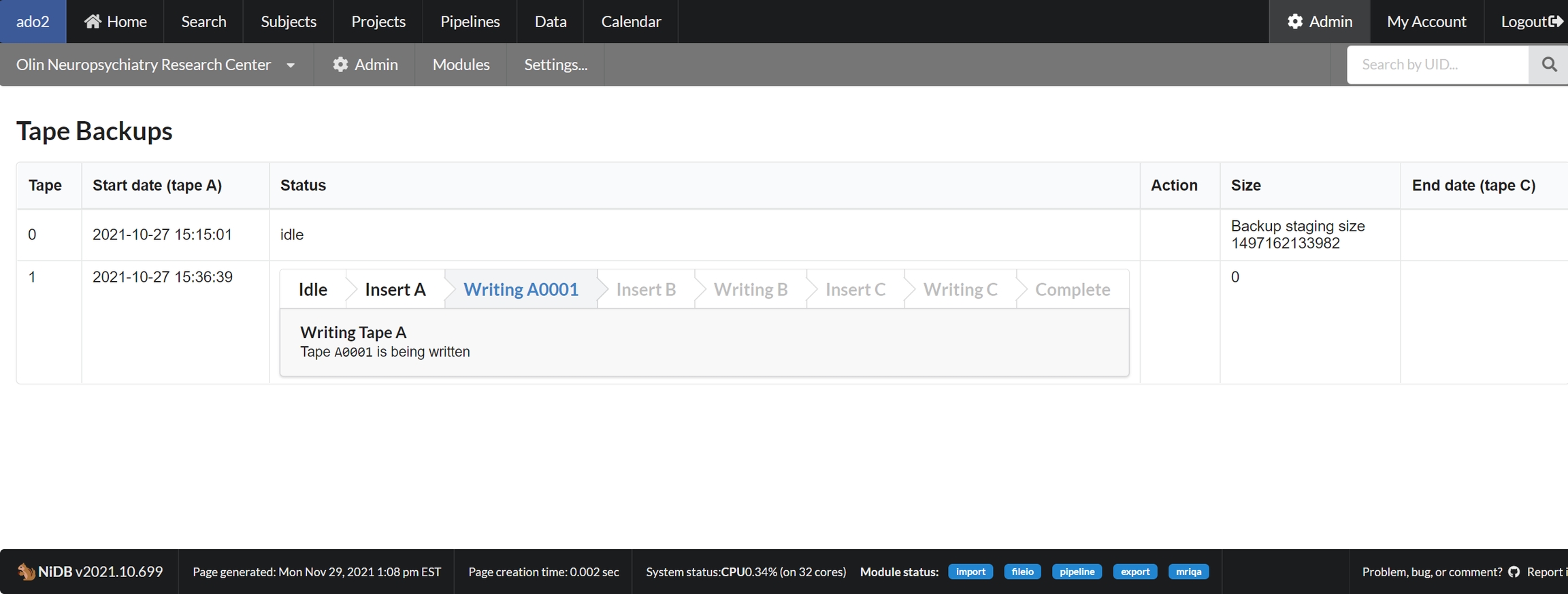Click the GitHub icon in footer

point(1514,572)
